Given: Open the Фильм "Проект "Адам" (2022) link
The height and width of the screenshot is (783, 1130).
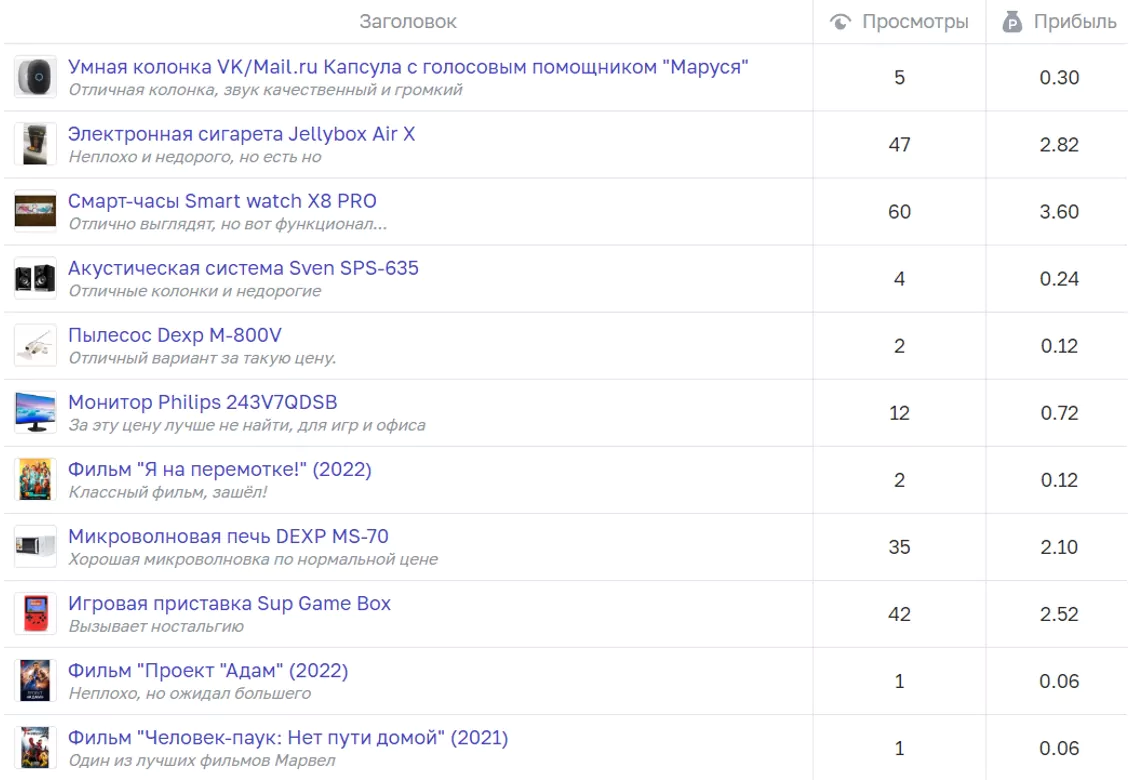Looking at the screenshot, I should point(208,671).
